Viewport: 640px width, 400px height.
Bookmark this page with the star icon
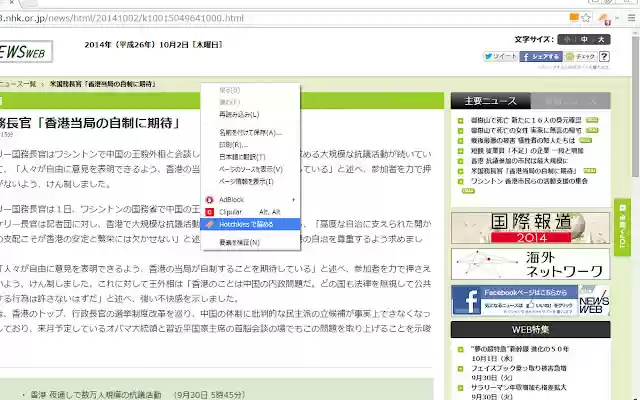tap(586, 18)
